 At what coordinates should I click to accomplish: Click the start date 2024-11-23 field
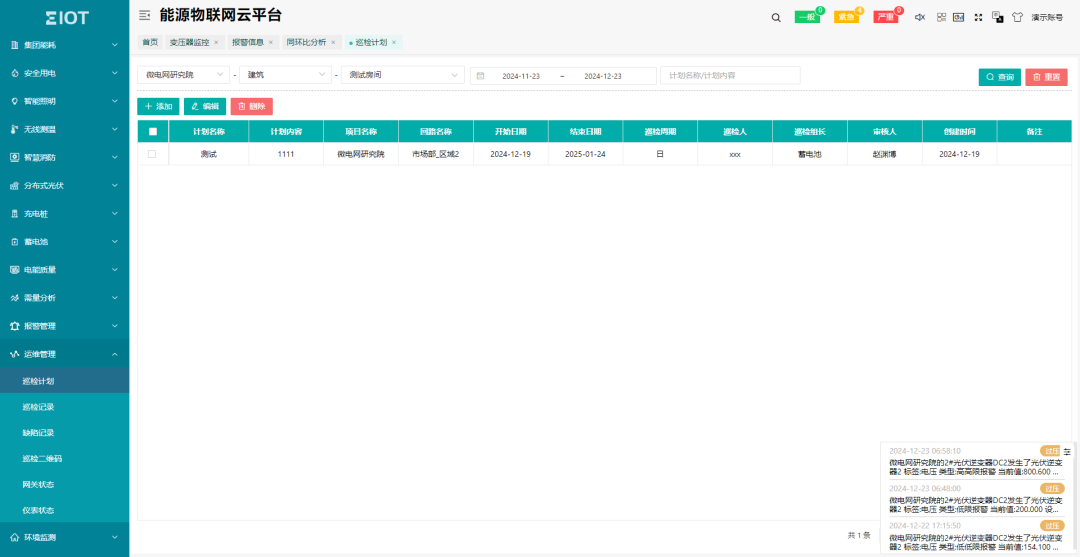click(520, 76)
